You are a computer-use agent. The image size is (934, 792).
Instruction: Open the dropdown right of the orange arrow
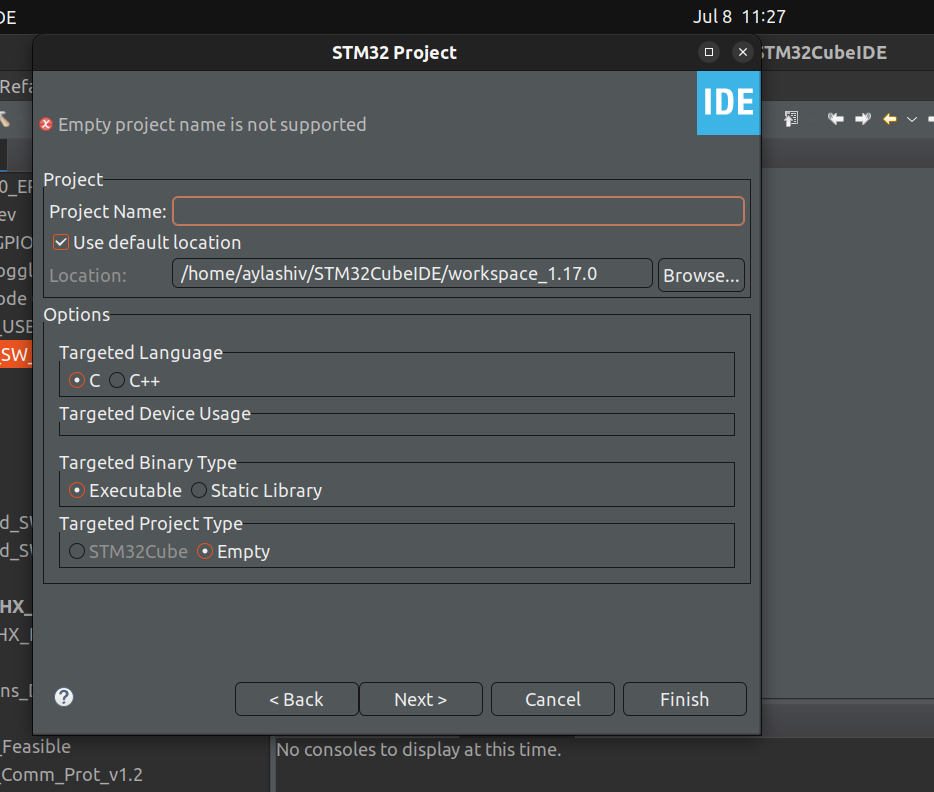(x=911, y=119)
